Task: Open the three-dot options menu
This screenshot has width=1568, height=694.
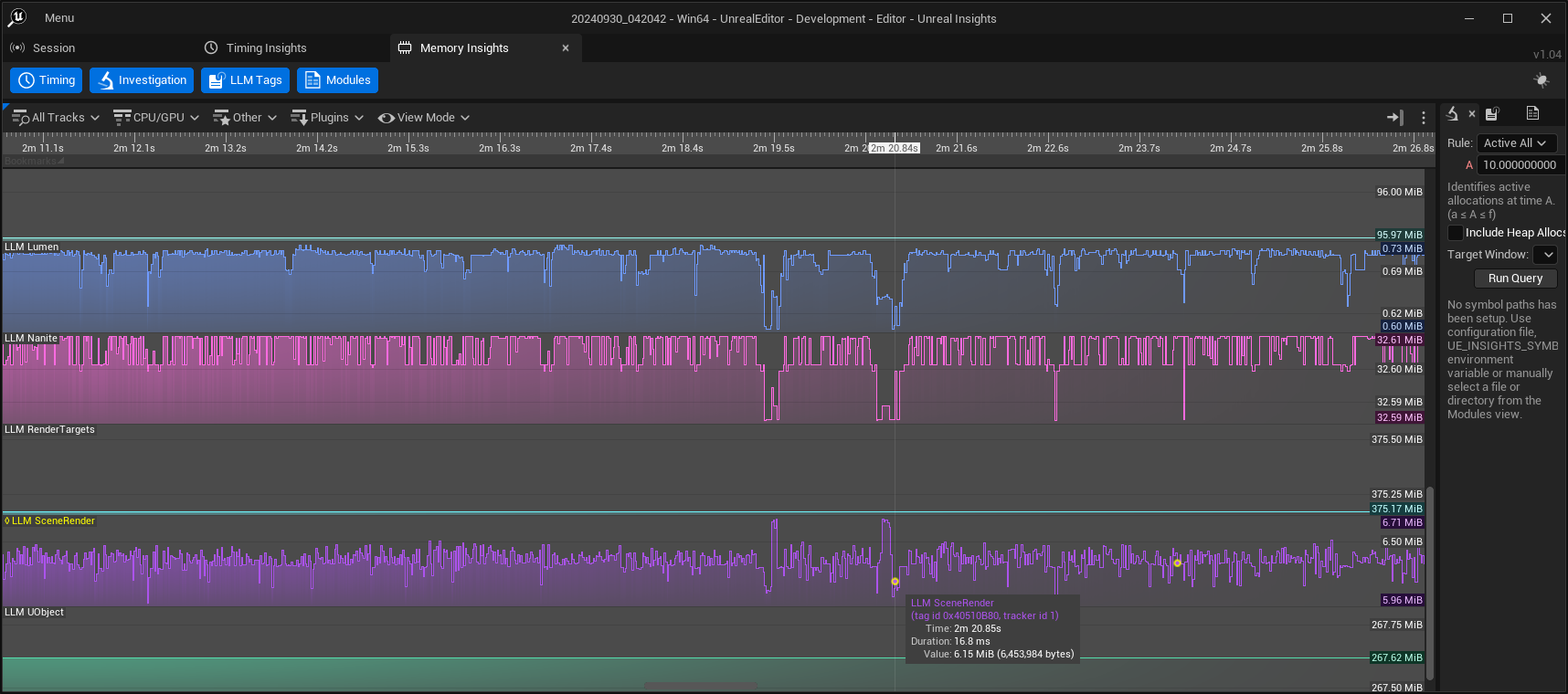Action: click(1423, 117)
